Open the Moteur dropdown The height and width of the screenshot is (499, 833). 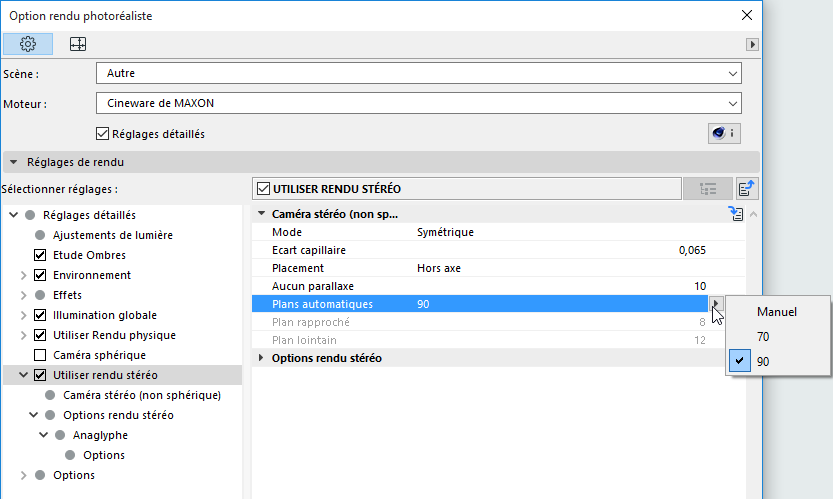419,103
